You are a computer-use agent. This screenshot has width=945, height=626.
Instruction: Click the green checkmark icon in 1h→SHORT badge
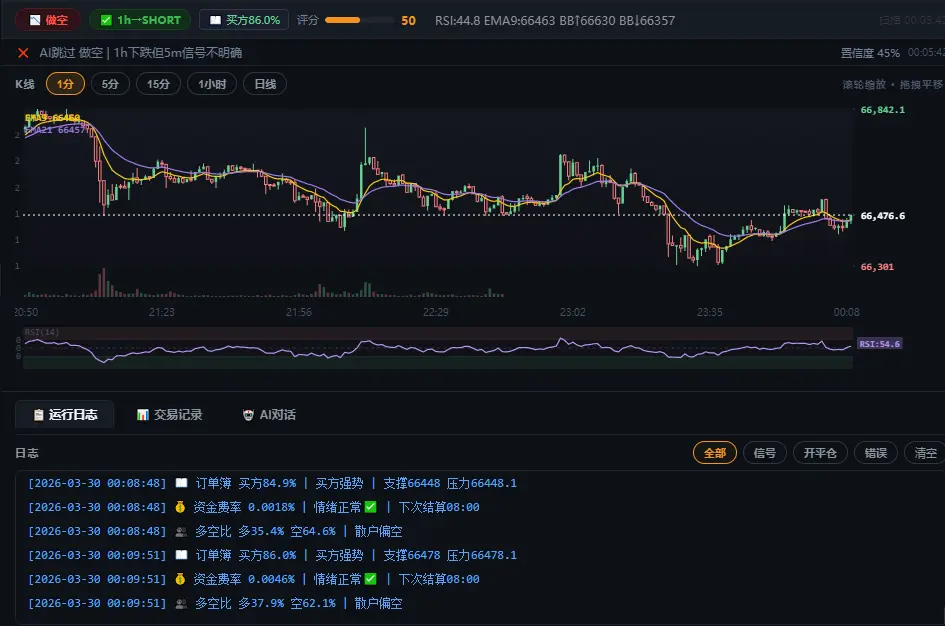click(106, 20)
